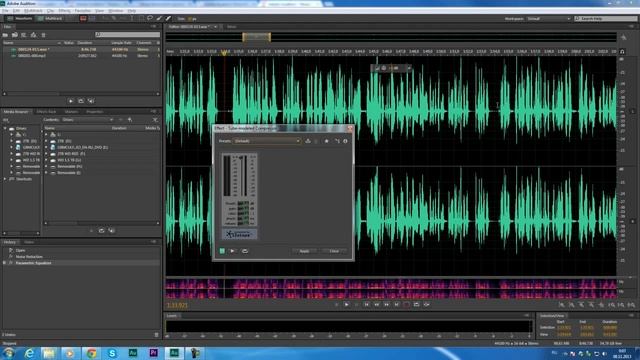Select first audio file in Files list
This screenshot has width=640, height=360.
point(81,49)
